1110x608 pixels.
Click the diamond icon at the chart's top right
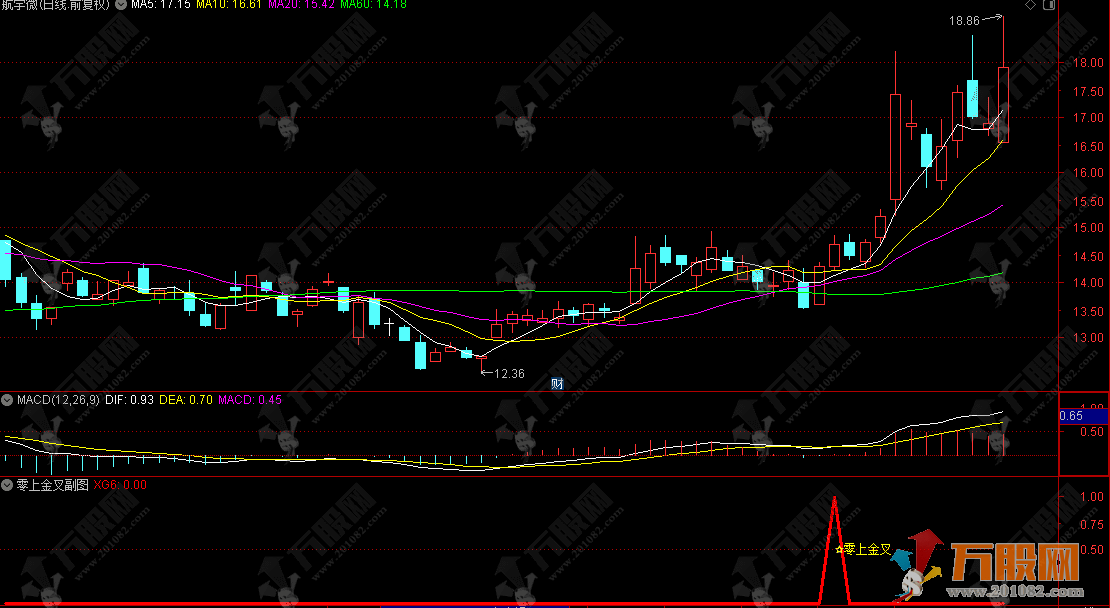click(1031, 5)
